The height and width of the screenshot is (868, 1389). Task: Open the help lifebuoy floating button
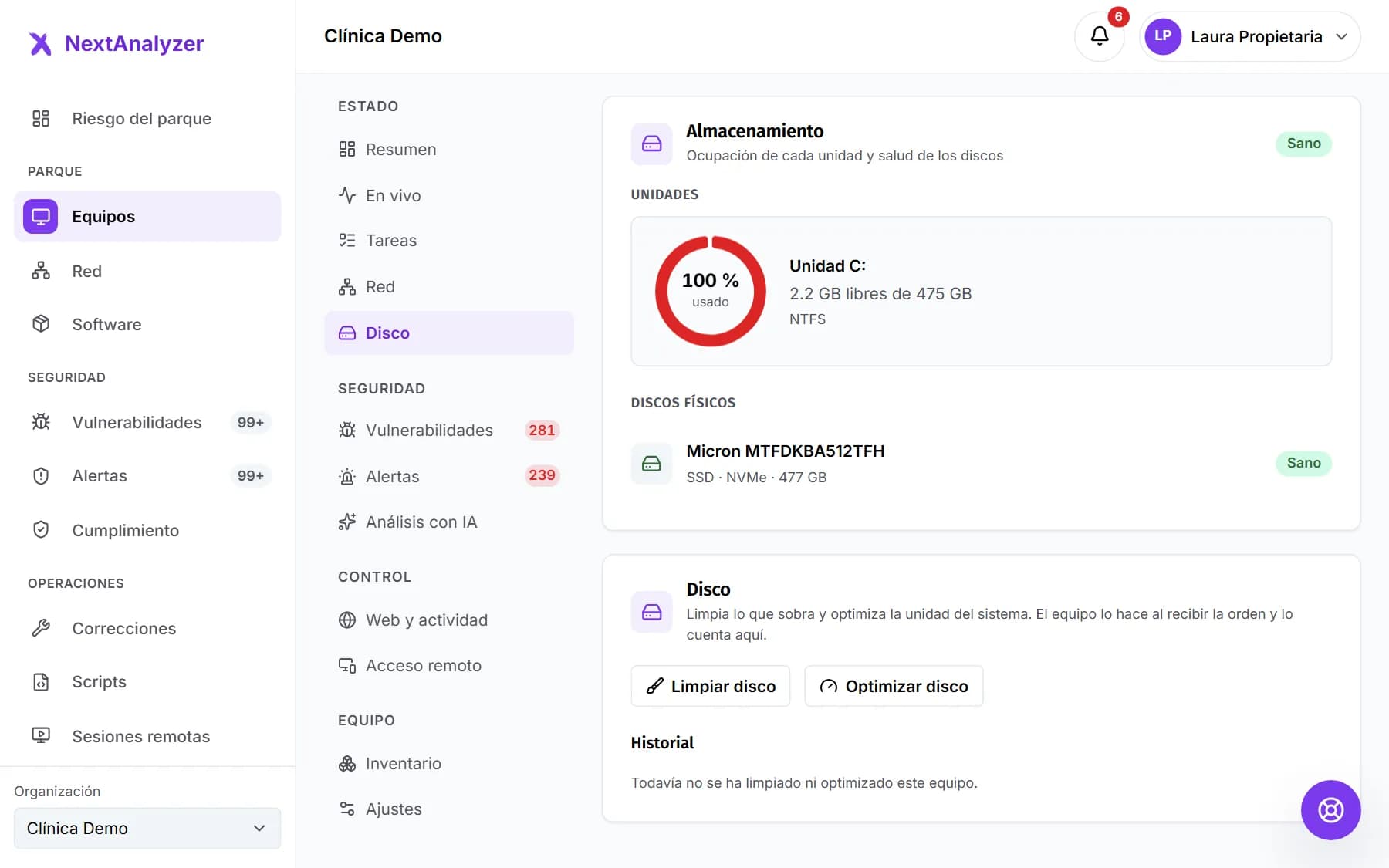tap(1330, 810)
